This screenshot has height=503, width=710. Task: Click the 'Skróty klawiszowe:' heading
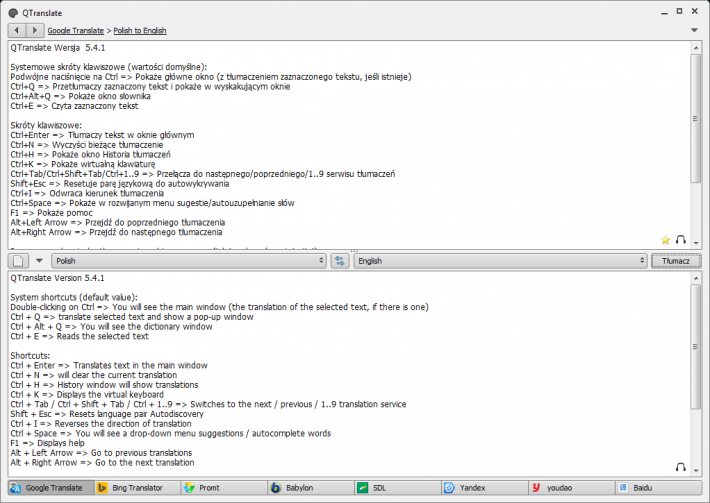coord(46,125)
